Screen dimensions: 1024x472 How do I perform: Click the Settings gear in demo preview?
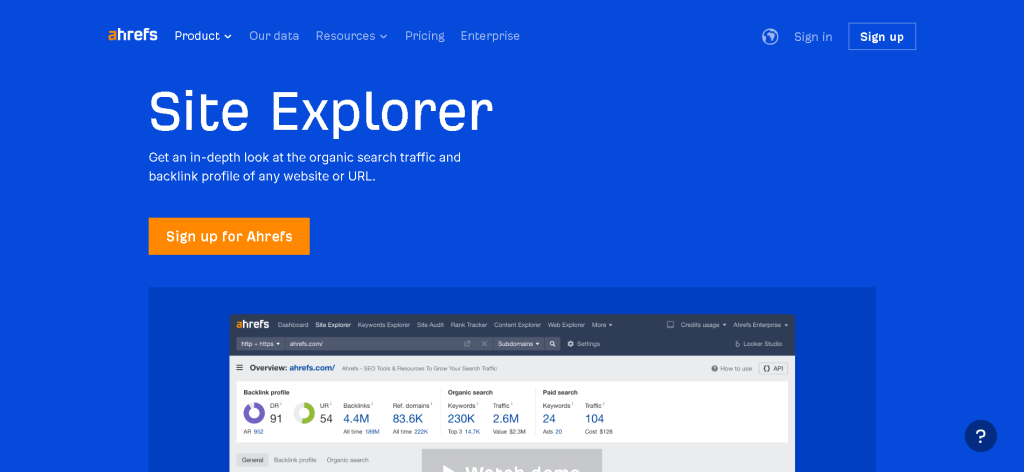point(583,343)
